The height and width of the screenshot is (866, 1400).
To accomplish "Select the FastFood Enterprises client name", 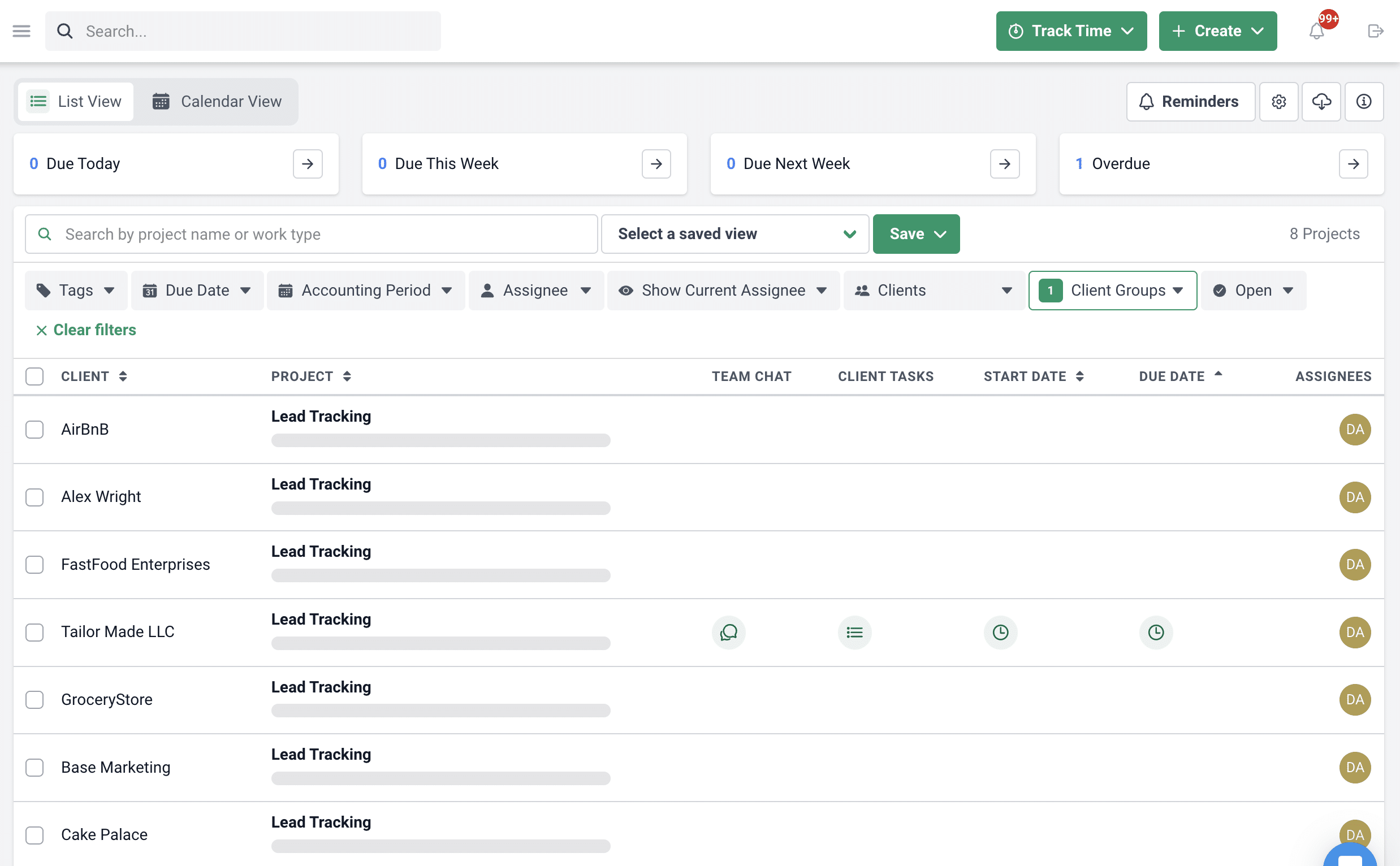I will [x=136, y=565].
